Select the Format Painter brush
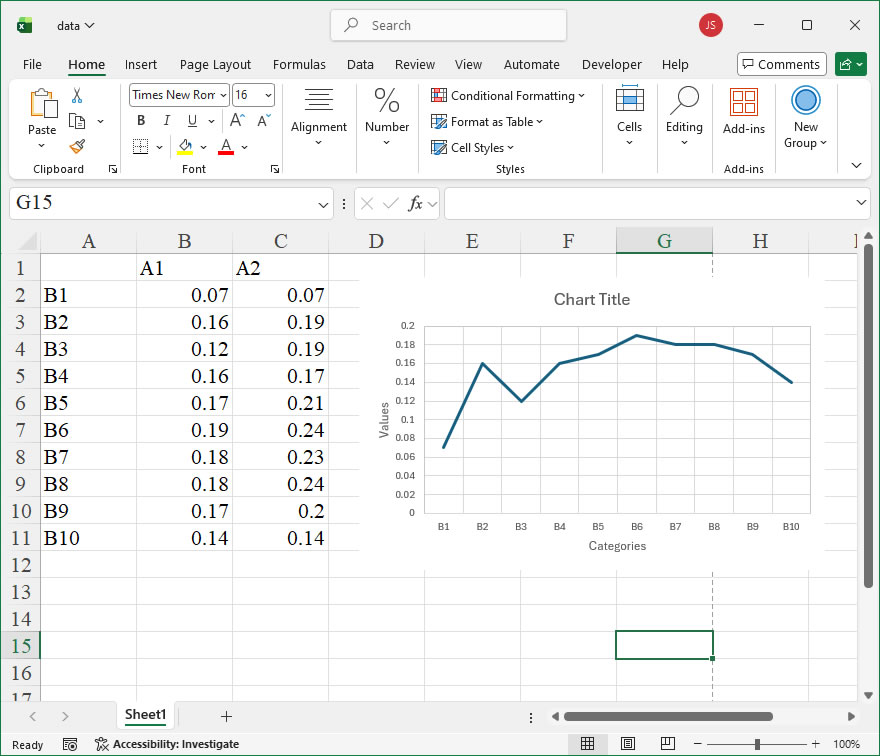This screenshot has height=756, width=880. tap(77, 146)
